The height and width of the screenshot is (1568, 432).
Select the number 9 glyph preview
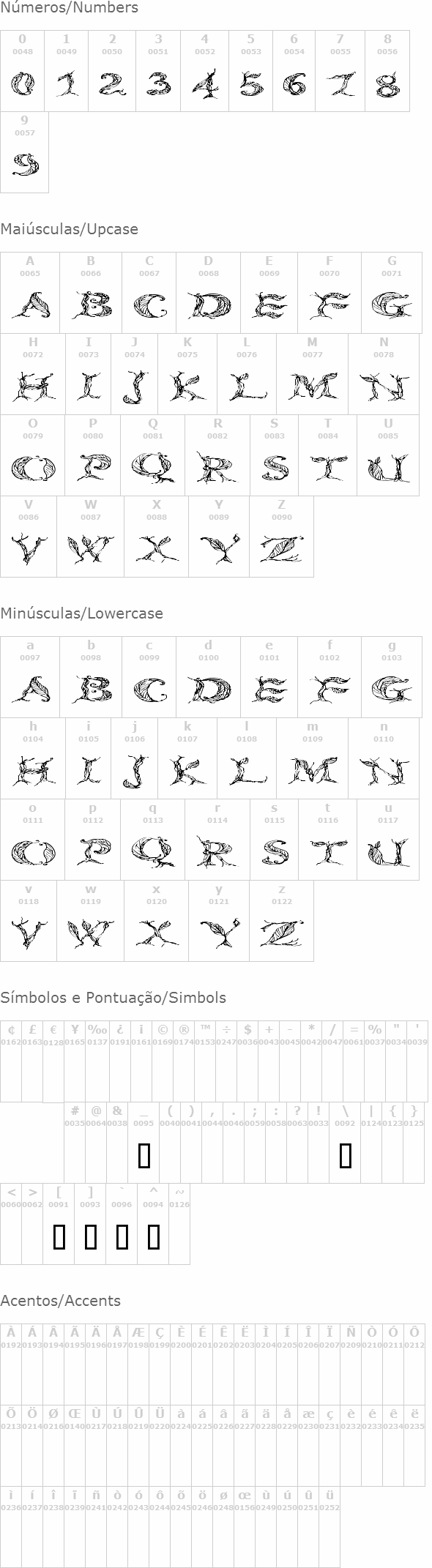(x=25, y=165)
